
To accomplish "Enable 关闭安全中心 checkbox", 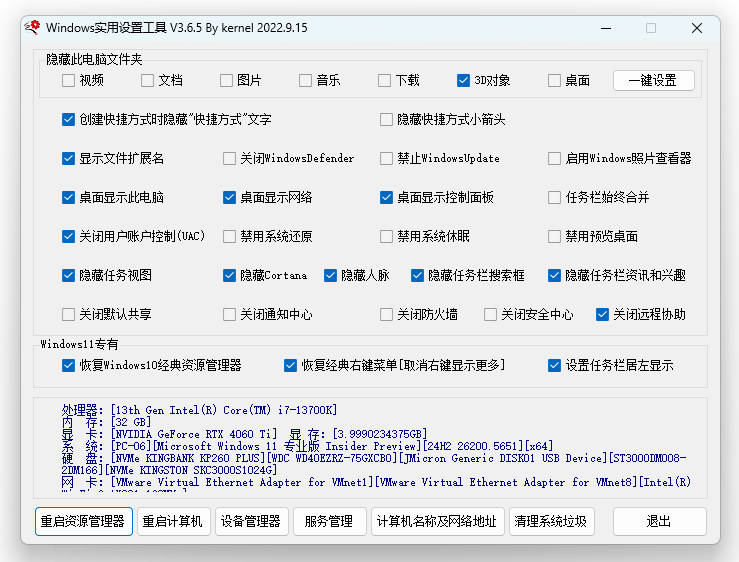I will coord(490,314).
